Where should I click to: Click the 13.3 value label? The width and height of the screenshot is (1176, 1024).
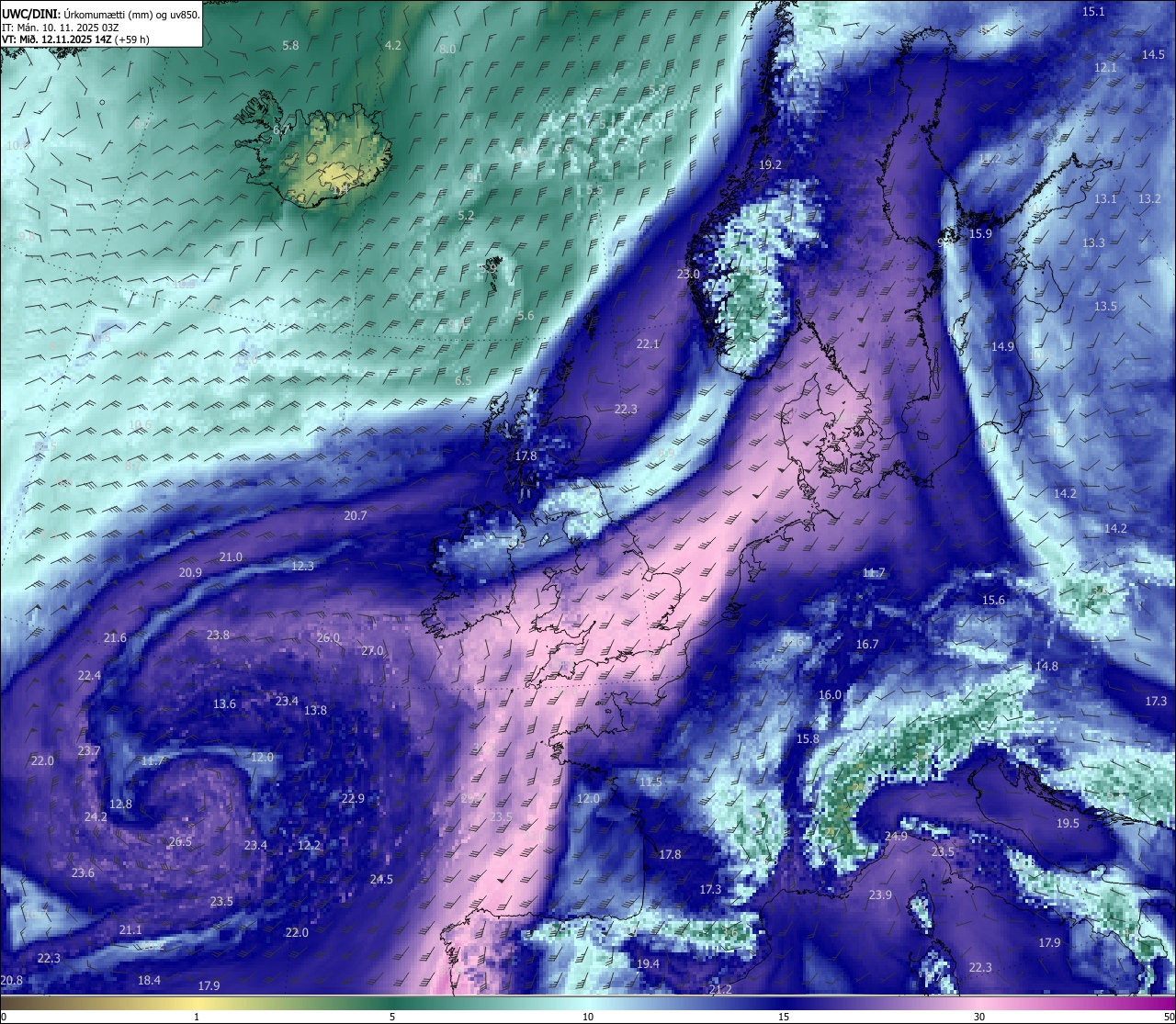pyautogui.click(x=1093, y=242)
